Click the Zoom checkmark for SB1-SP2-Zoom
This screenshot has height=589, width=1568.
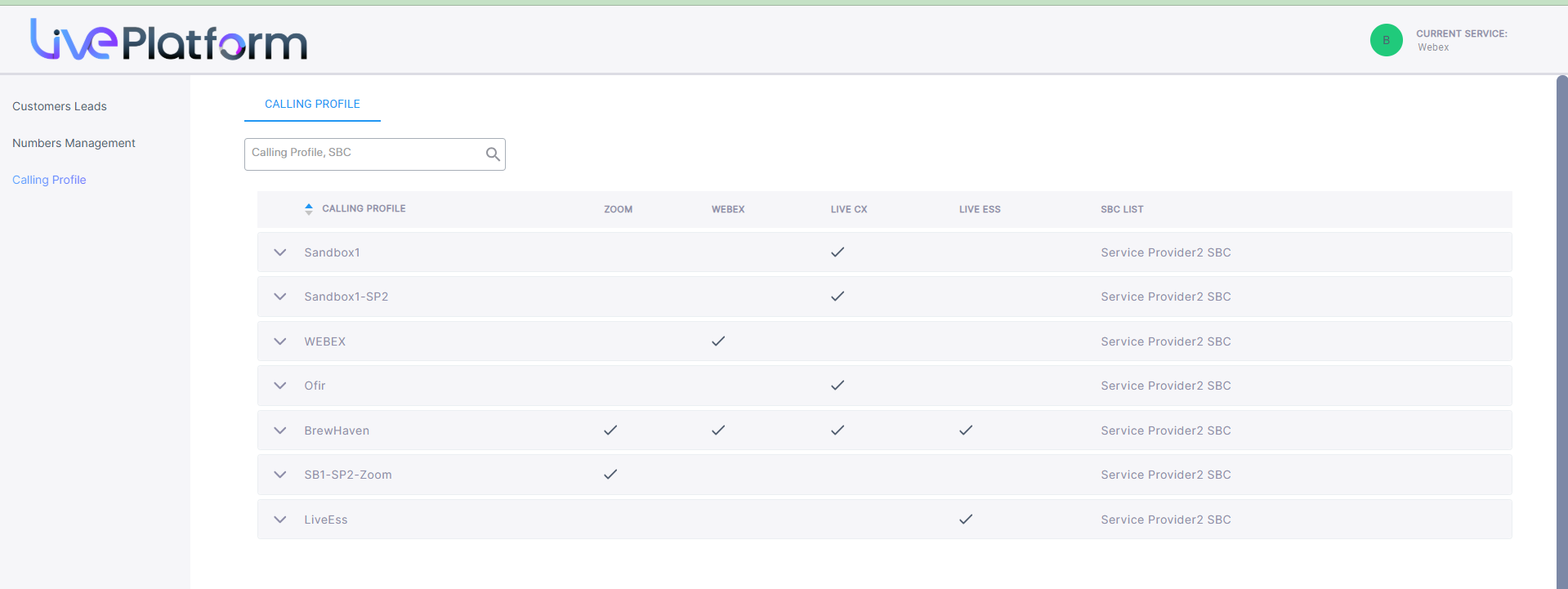click(610, 475)
